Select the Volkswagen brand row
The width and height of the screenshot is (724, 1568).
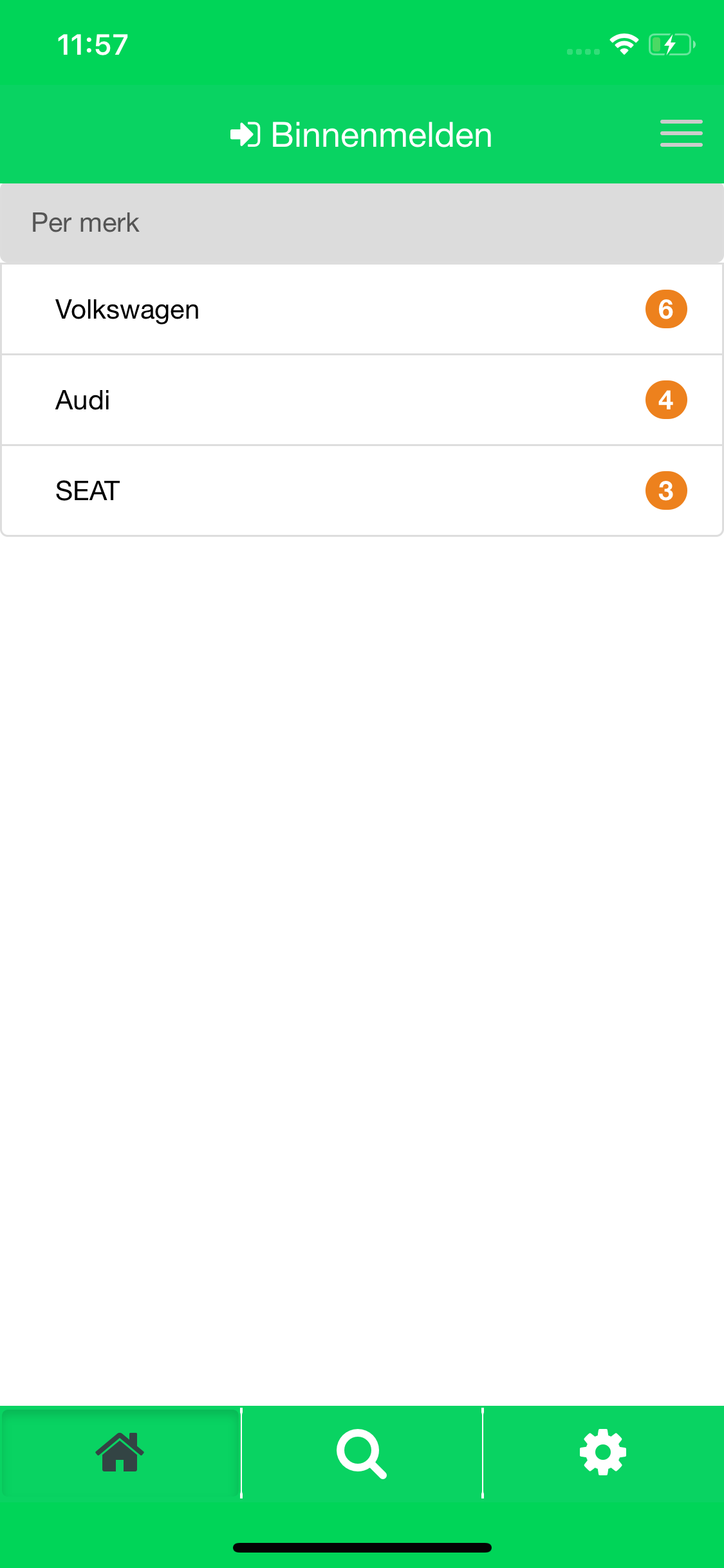(362, 309)
